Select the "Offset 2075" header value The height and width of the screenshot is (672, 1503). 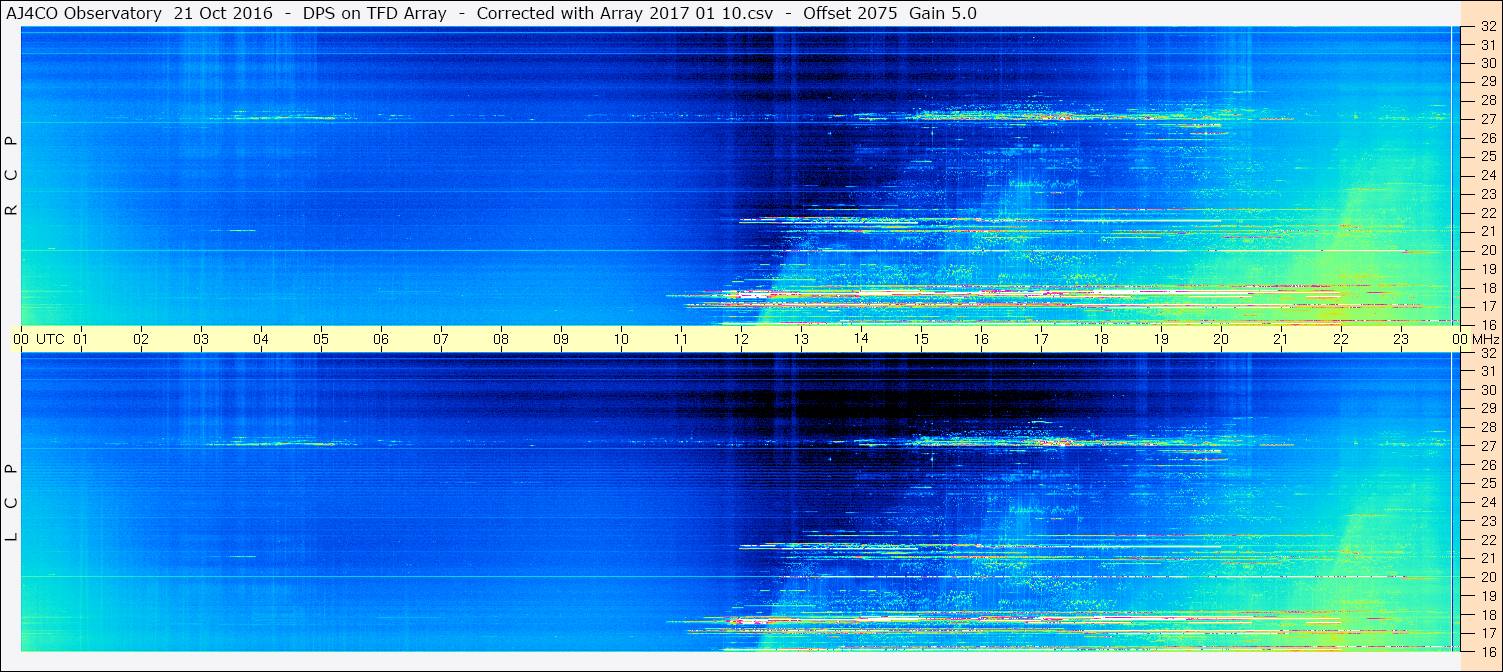point(850,13)
